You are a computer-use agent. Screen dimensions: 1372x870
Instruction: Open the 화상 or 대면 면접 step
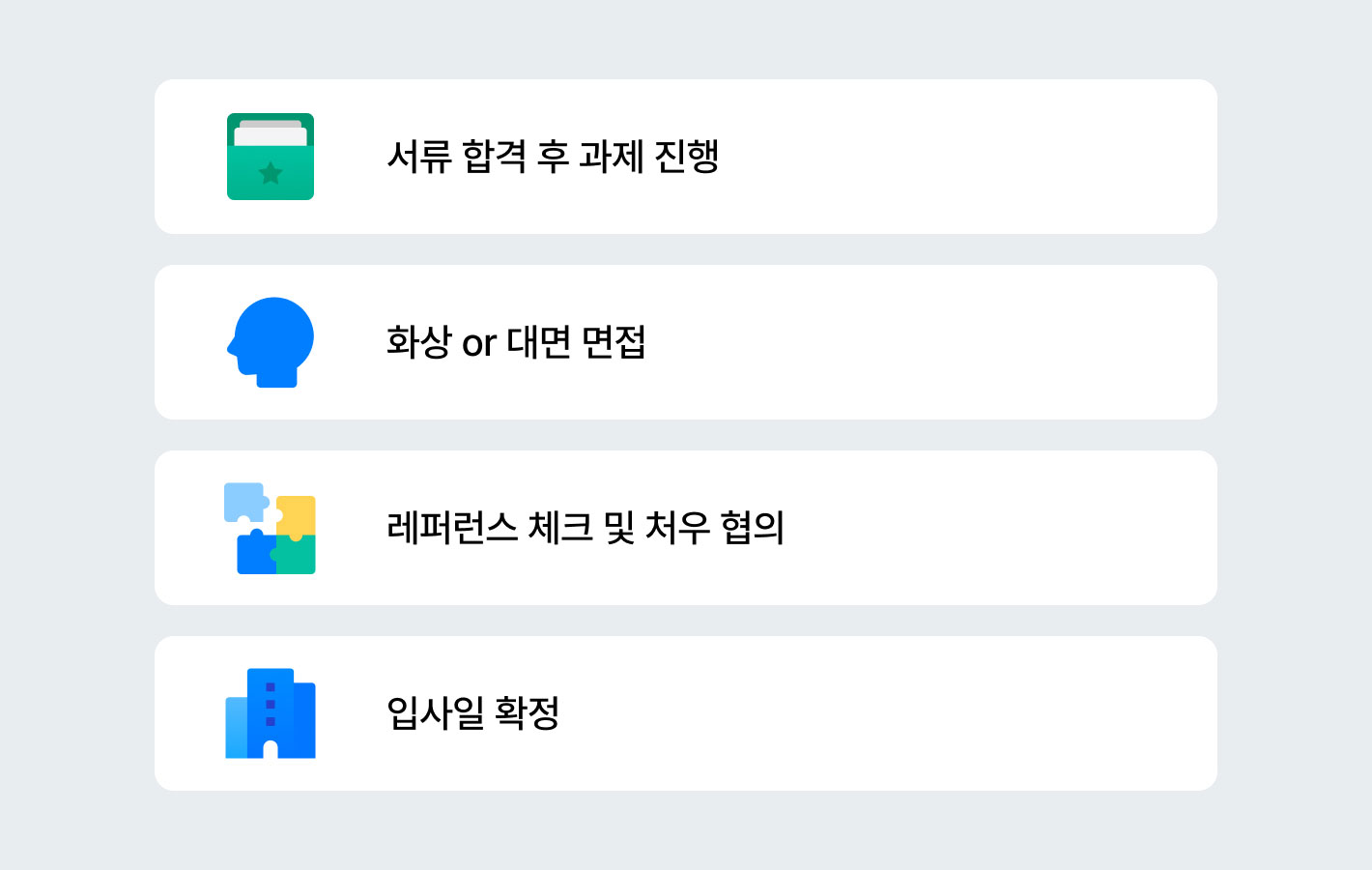[686, 342]
